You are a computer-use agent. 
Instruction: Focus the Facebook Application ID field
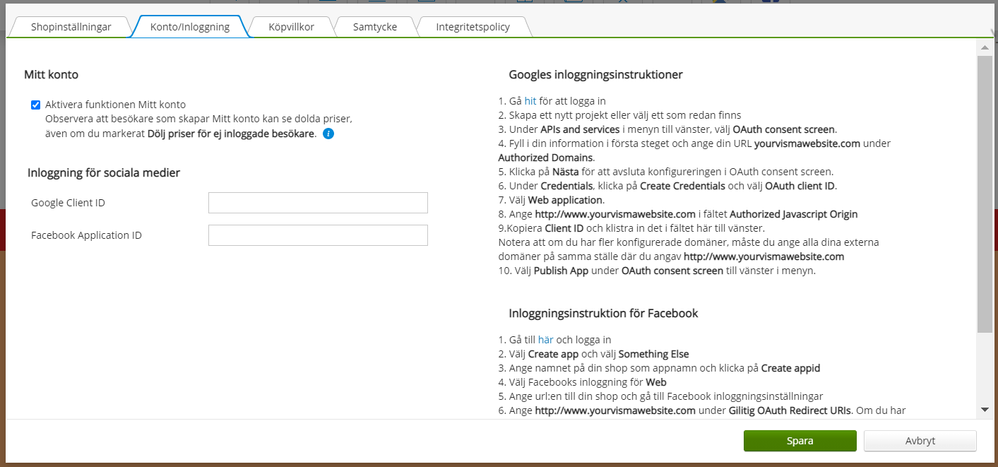tap(317, 235)
